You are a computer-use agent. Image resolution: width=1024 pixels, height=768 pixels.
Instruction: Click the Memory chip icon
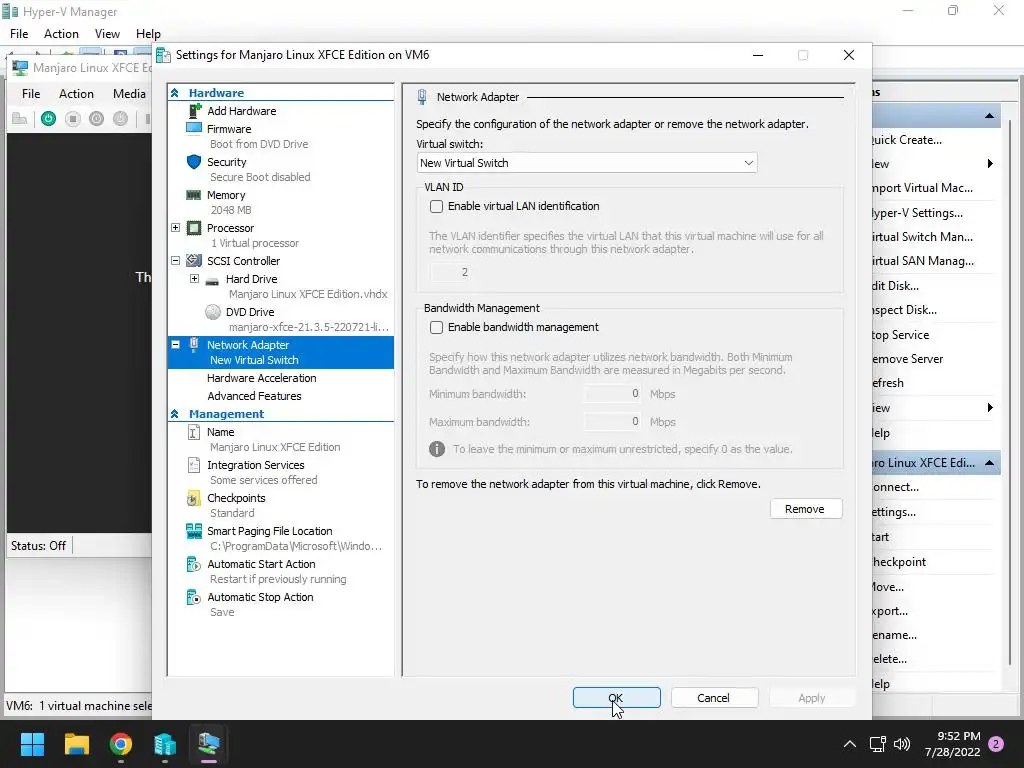pos(194,195)
